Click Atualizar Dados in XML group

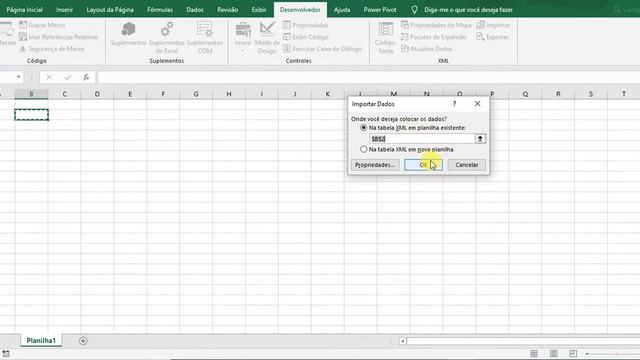click(427, 49)
